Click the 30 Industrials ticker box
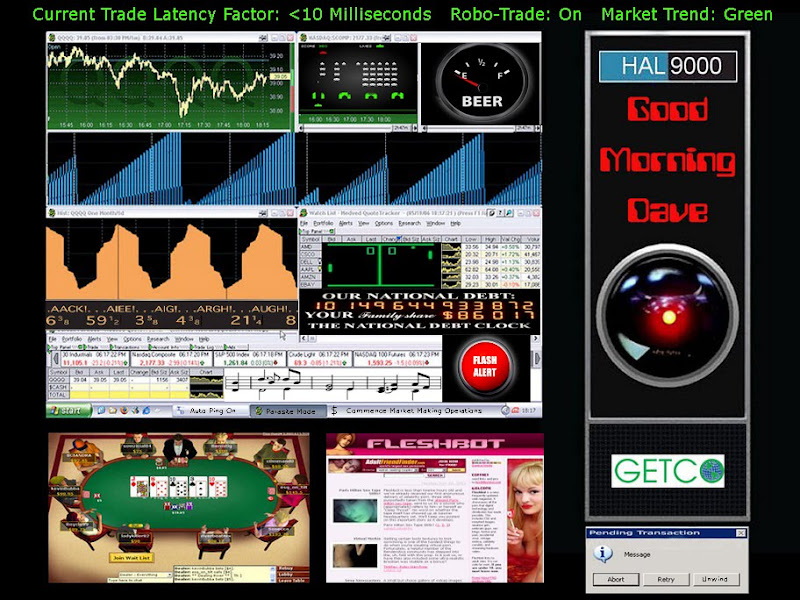Screen dimensions: 800x600 coord(94,358)
